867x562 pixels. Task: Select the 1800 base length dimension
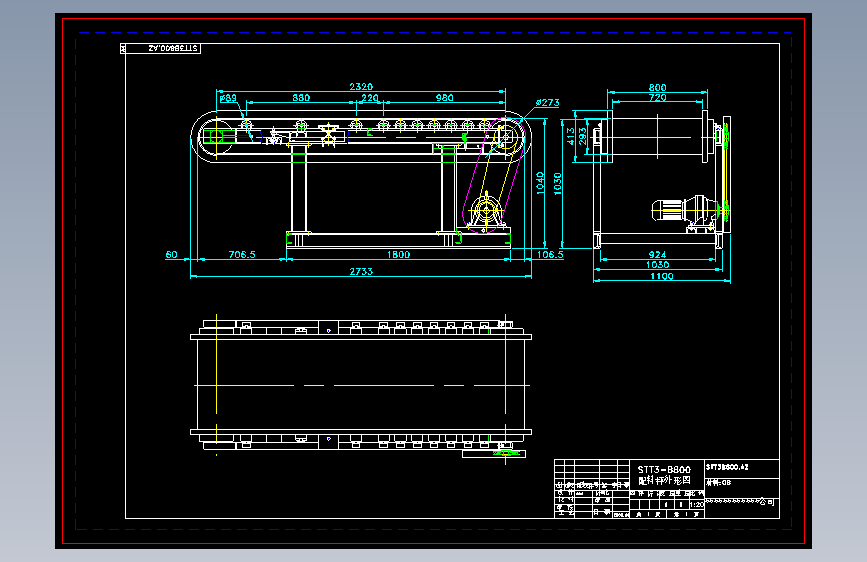398,254
